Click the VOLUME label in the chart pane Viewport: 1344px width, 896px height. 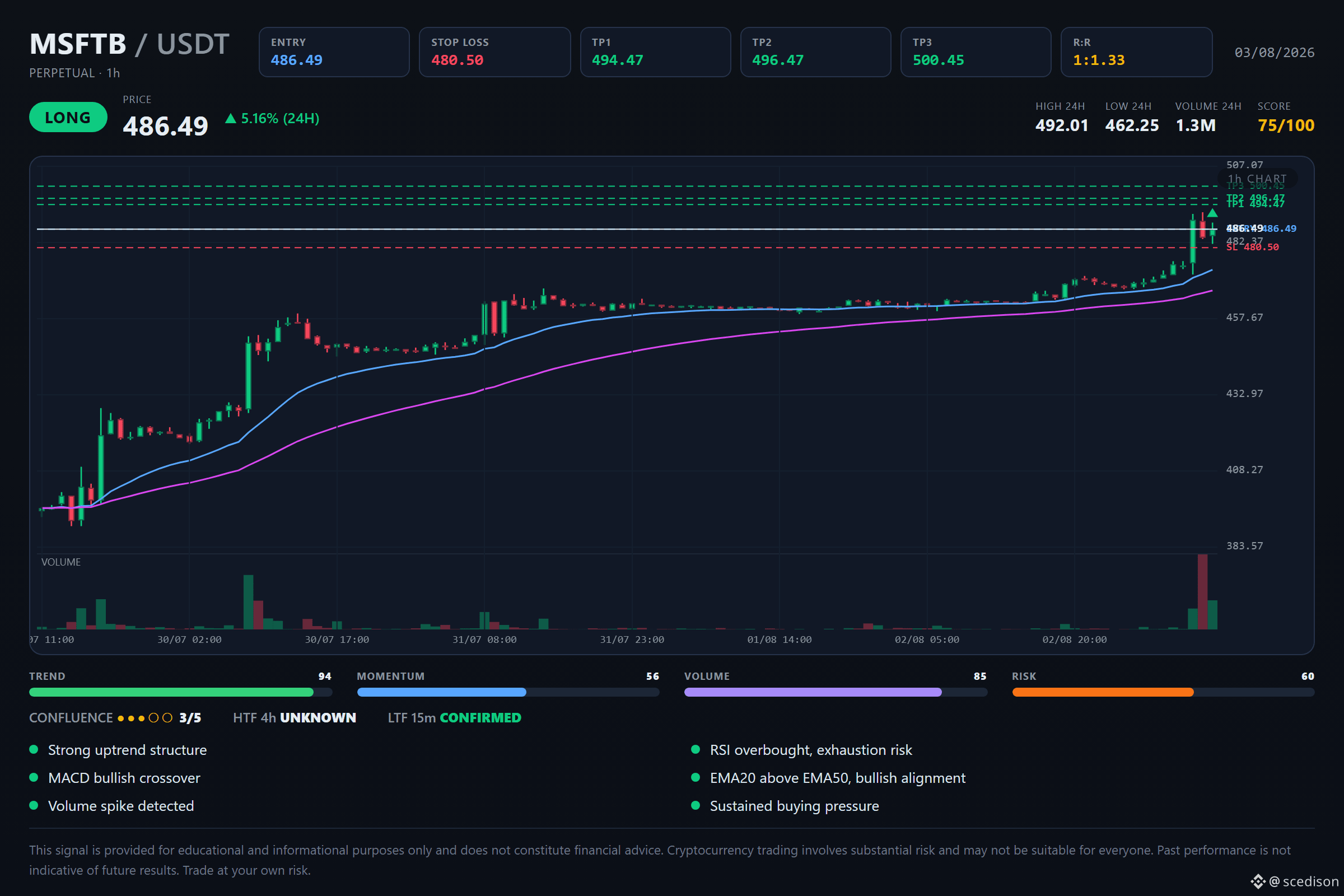[x=60, y=562]
